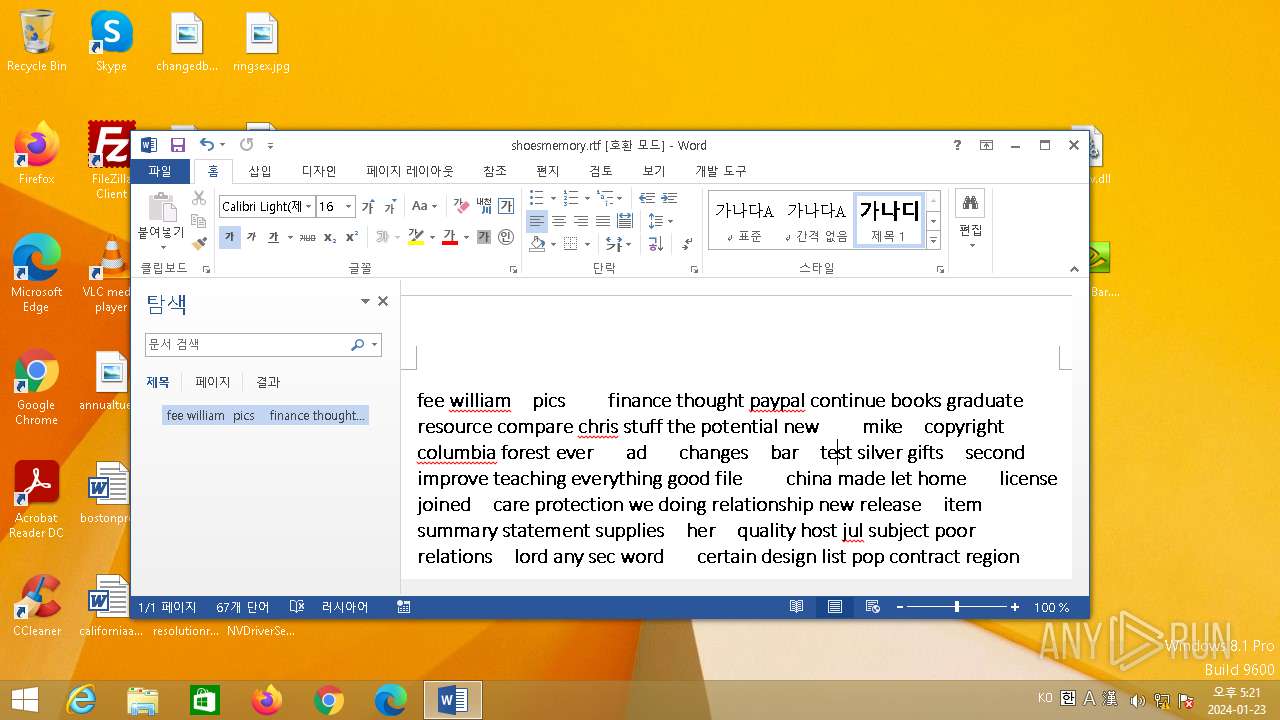Image resolution: width=1280 pixels, height=720 pixels.
Task: Click the Save icon in quick access toolbar
Action: [x=178, y=145]
